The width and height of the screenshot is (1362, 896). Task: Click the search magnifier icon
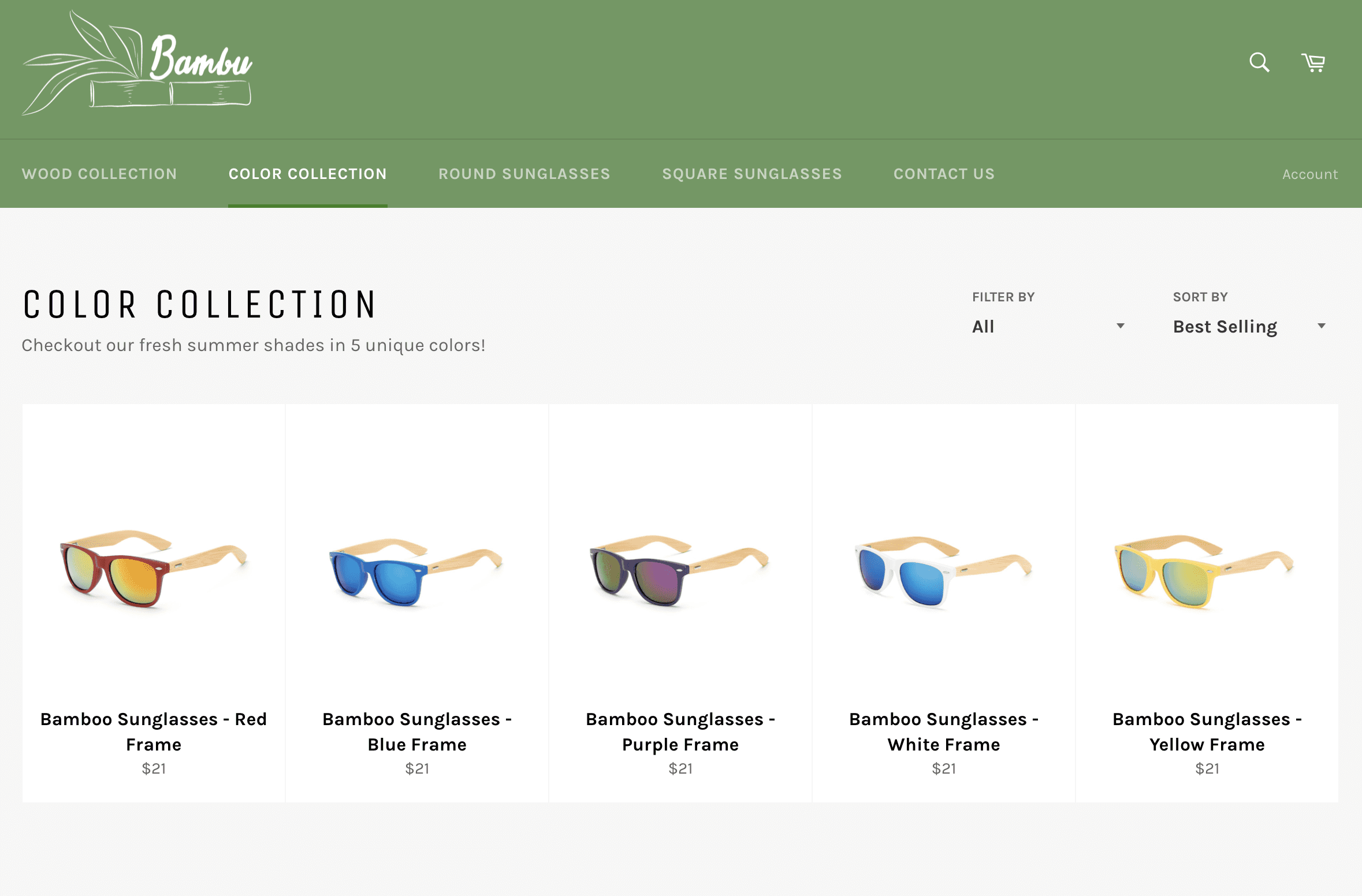tap(1259, 62)
